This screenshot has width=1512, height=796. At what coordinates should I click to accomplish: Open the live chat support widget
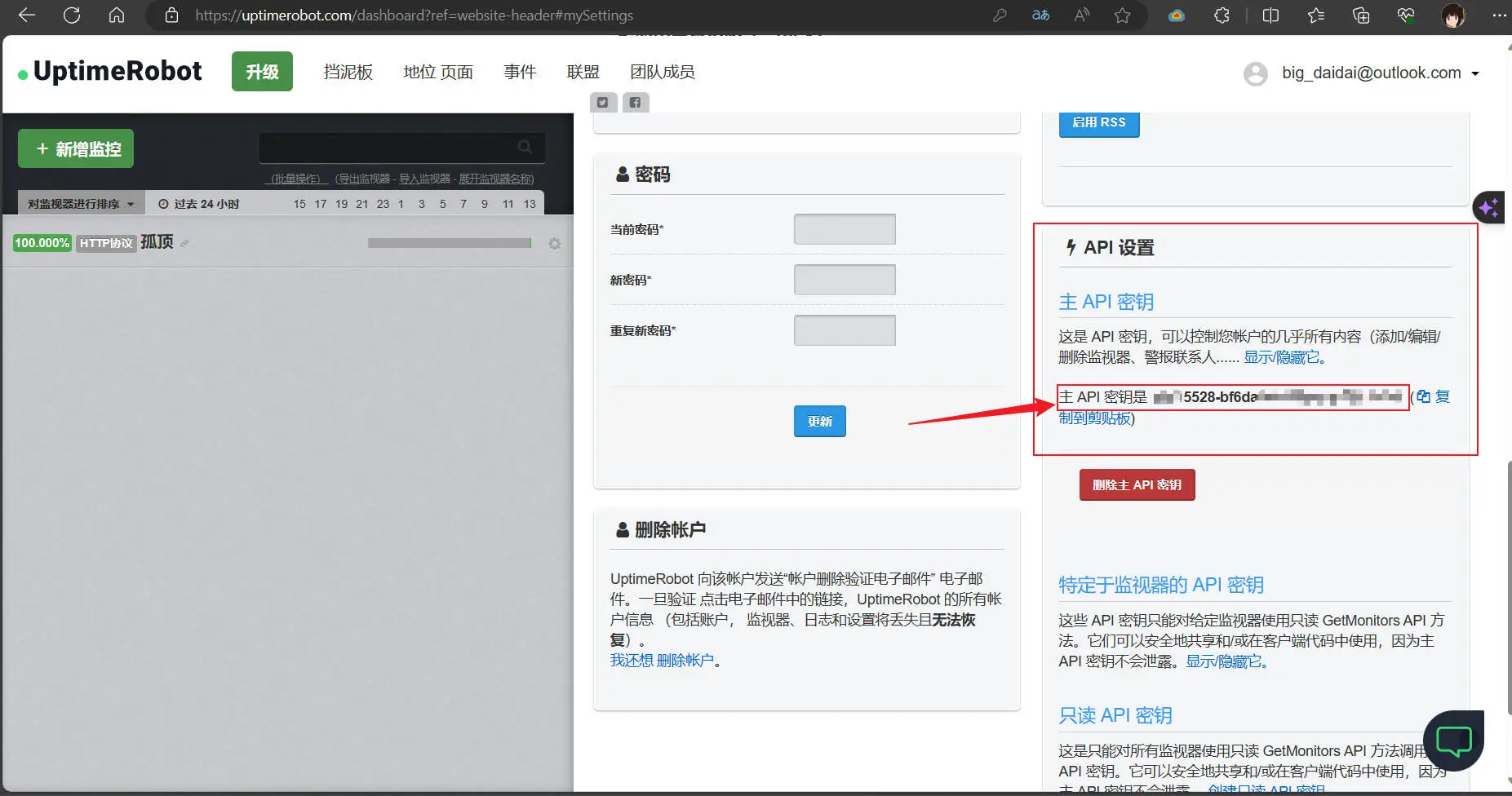pyautogui.click(x=1452, y=741)
